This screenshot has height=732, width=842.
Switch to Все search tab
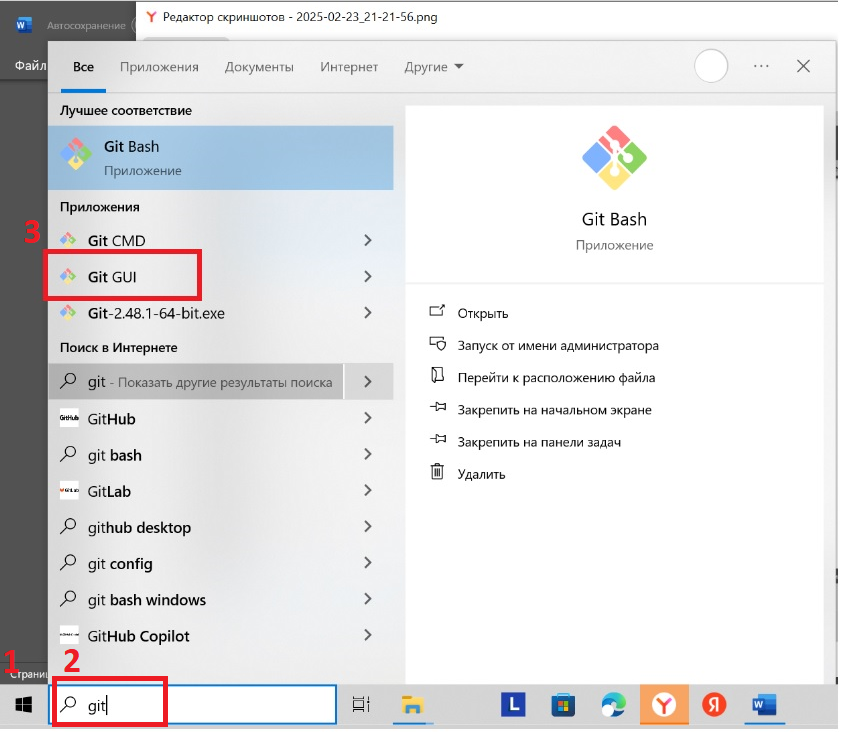coord(83,67)
